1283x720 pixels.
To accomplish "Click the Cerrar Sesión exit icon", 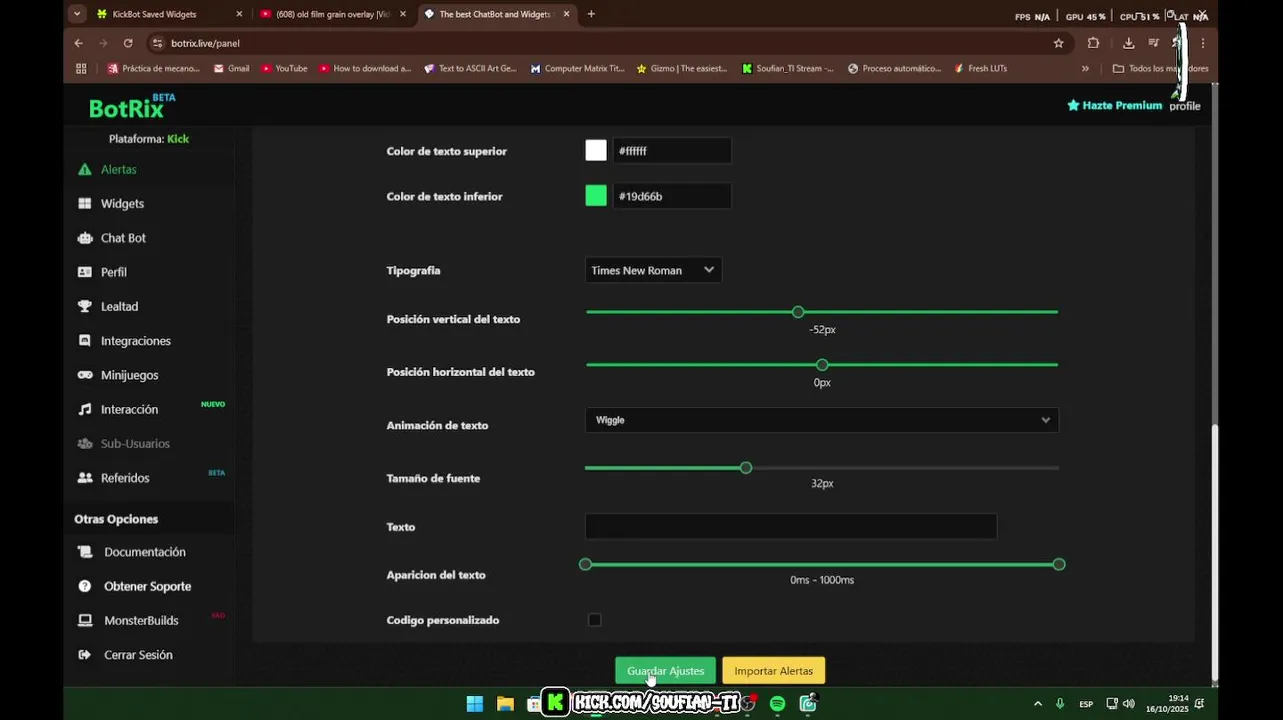I will 85,655.
